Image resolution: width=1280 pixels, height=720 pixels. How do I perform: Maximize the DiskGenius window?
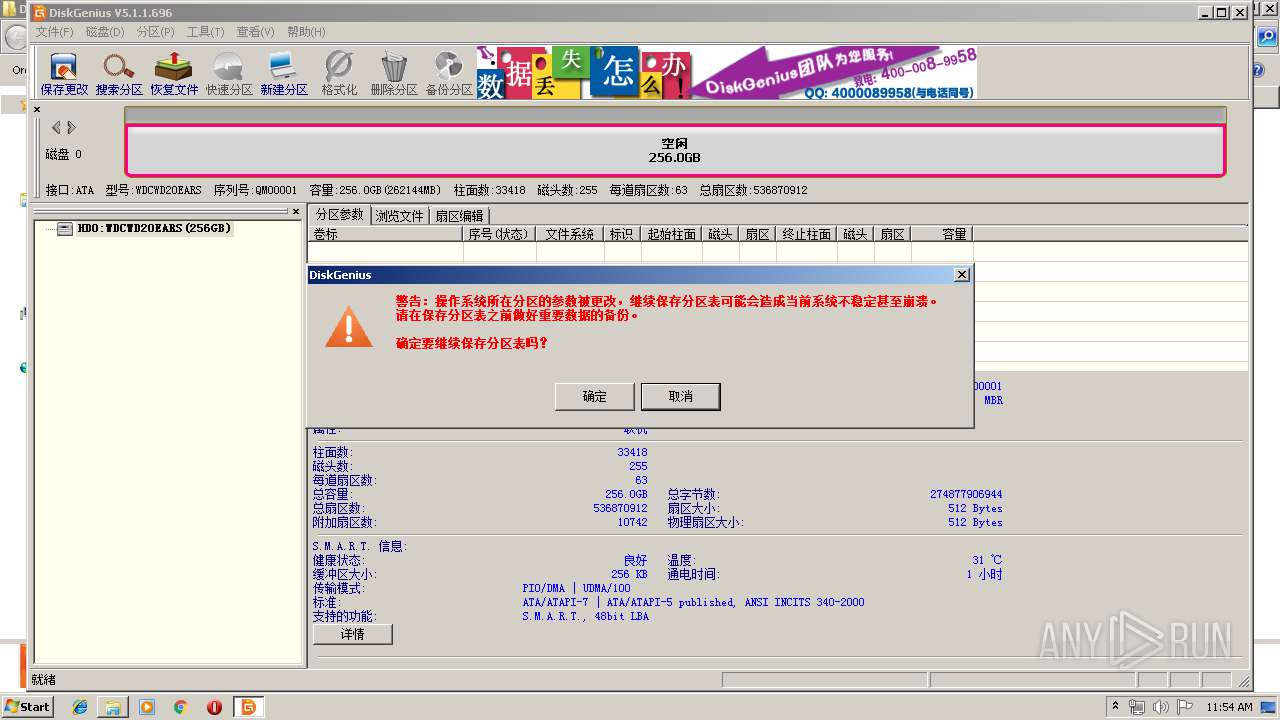click(x=1222, y=12)
